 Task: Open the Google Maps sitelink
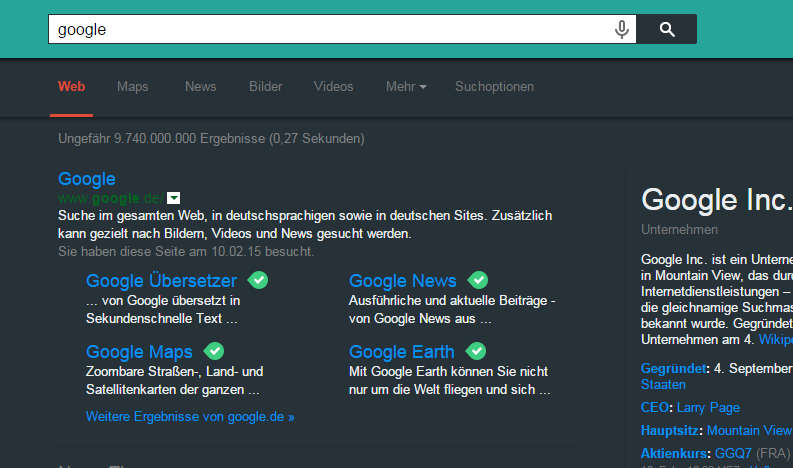click(139, 351)
